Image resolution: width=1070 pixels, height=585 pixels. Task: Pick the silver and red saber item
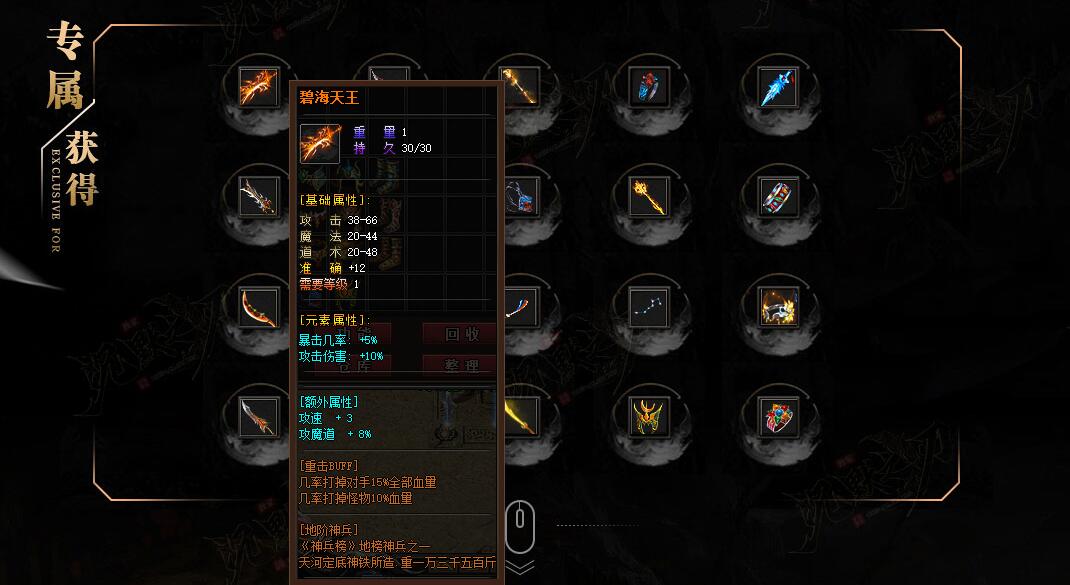pos(259,417)
